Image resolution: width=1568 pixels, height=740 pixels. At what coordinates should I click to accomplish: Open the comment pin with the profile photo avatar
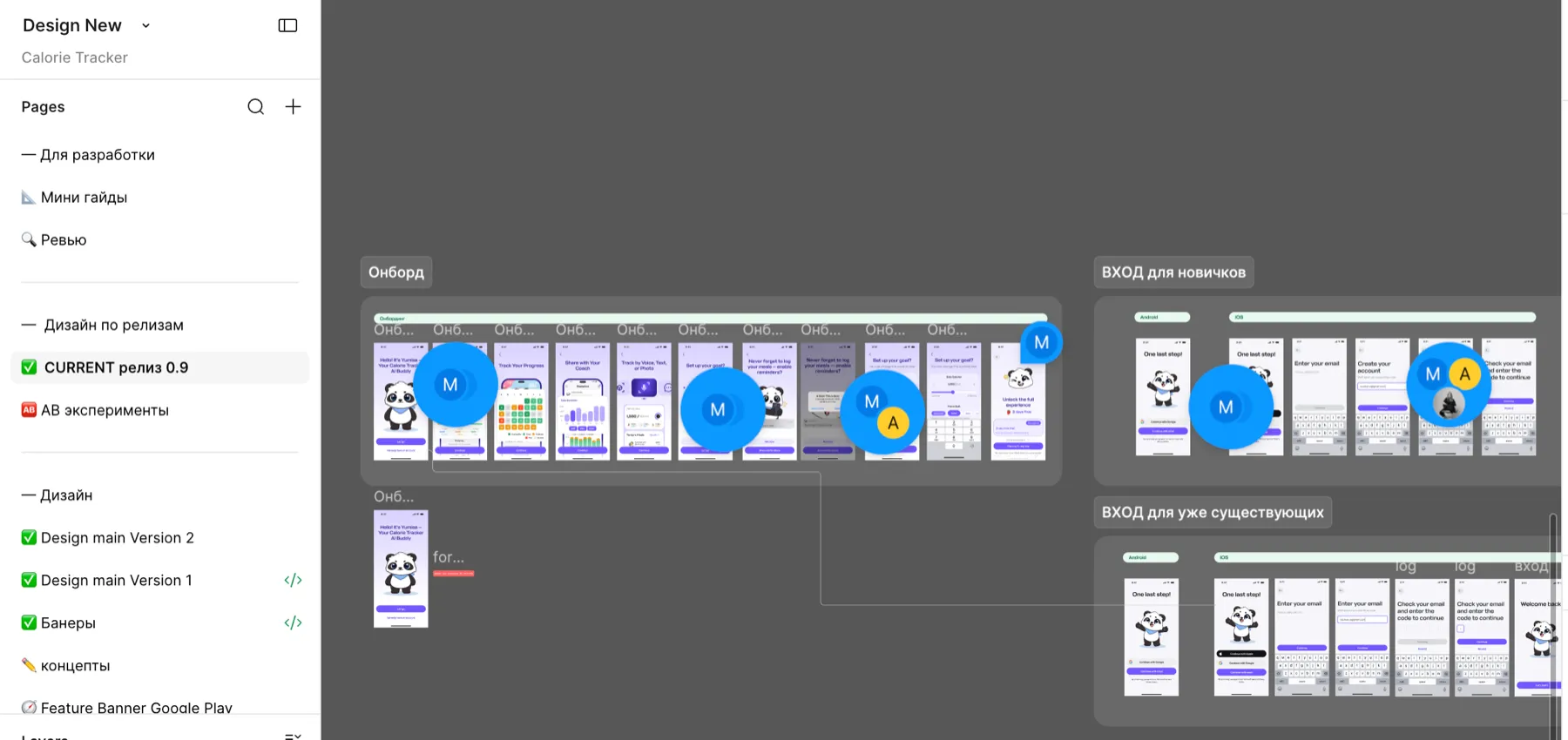point(1449,384)
